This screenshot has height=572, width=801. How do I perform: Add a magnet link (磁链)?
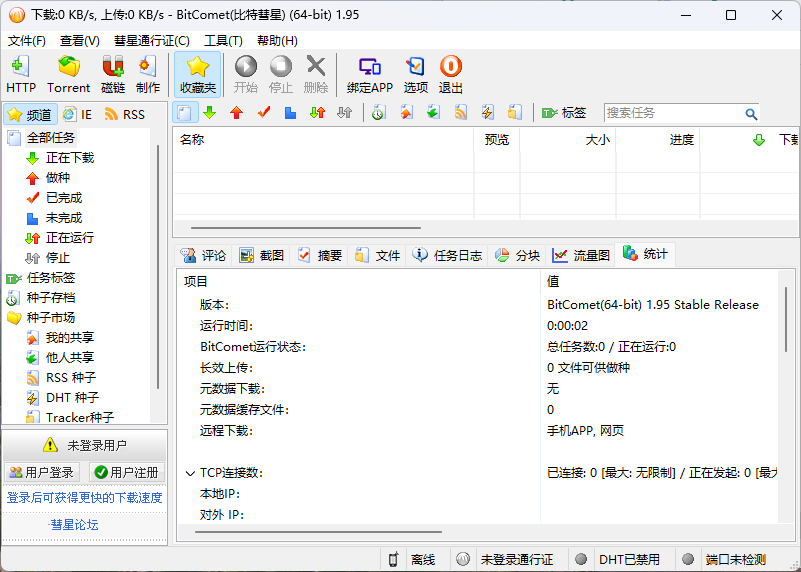click(113, 75)
